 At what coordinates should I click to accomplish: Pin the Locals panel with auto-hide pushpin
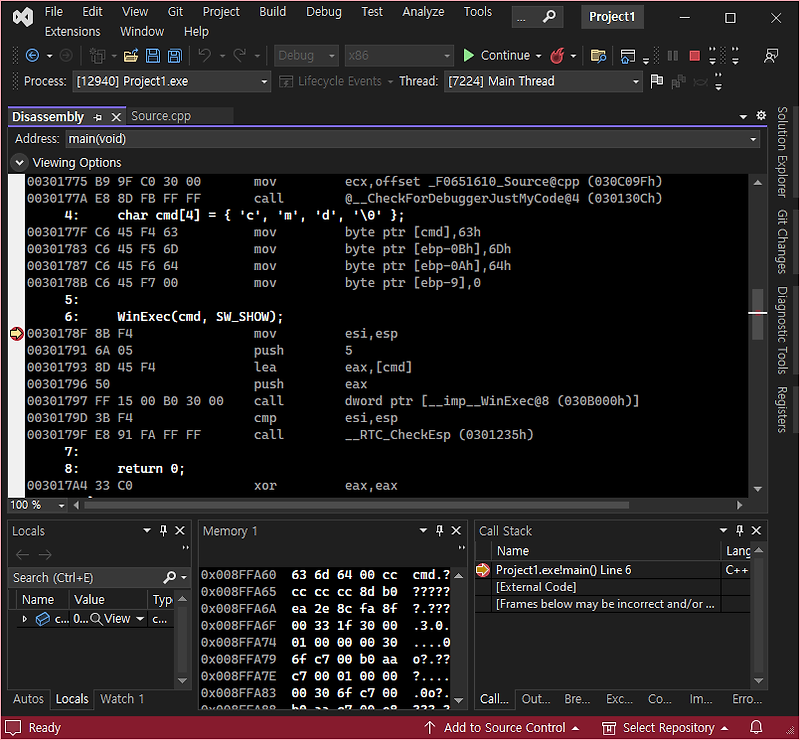pyautogui.click(x=163, y=531)
